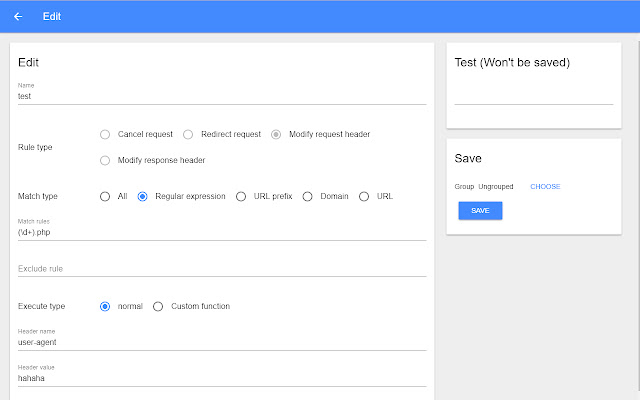The width and height of the screenshot is (640, 400).
Task: Open the CHOOSE group link
Action: coord(545,187)
